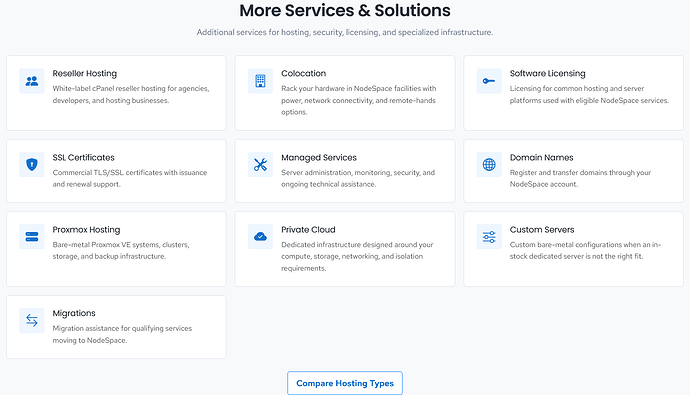This screenshot has width=690, height=395.
Task: Click the 'Server administration, monitoring' description
Action: [358, 178]
